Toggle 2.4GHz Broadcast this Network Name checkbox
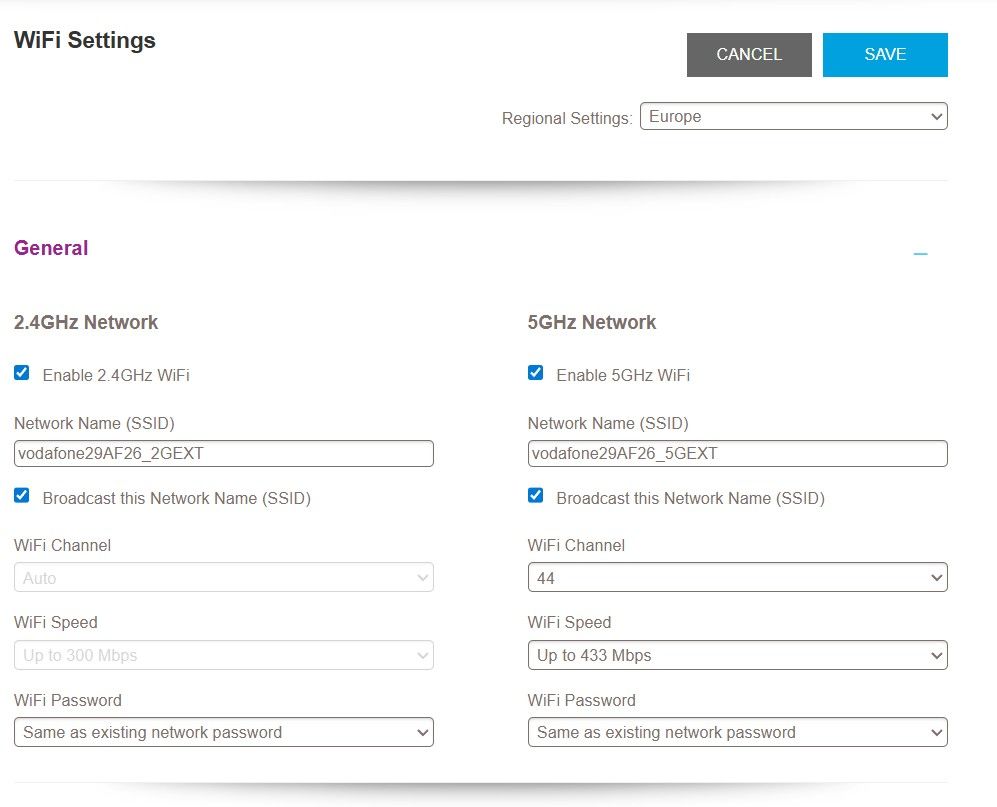The width and height of the screenshot is (997, 807). [x=22, y=495]
